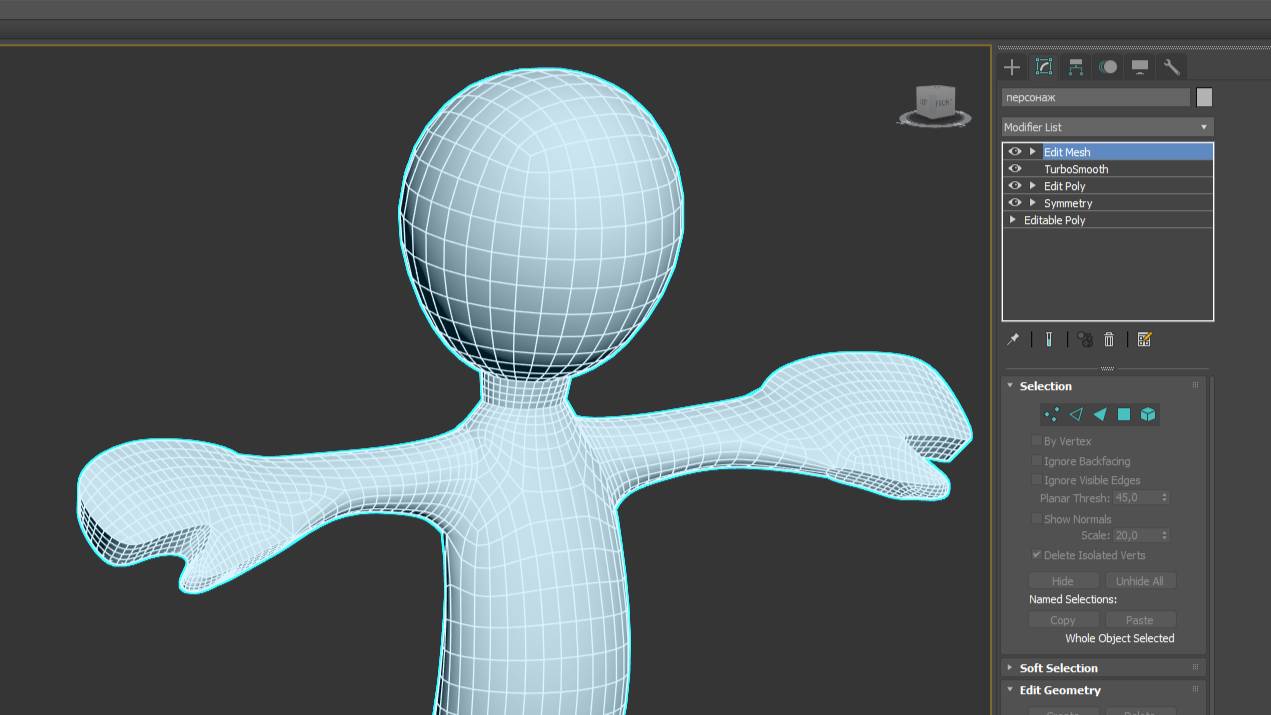Click Paste named selection button
The width and height of the screenshot is (1271, 715).
(x=1140, y=620)
